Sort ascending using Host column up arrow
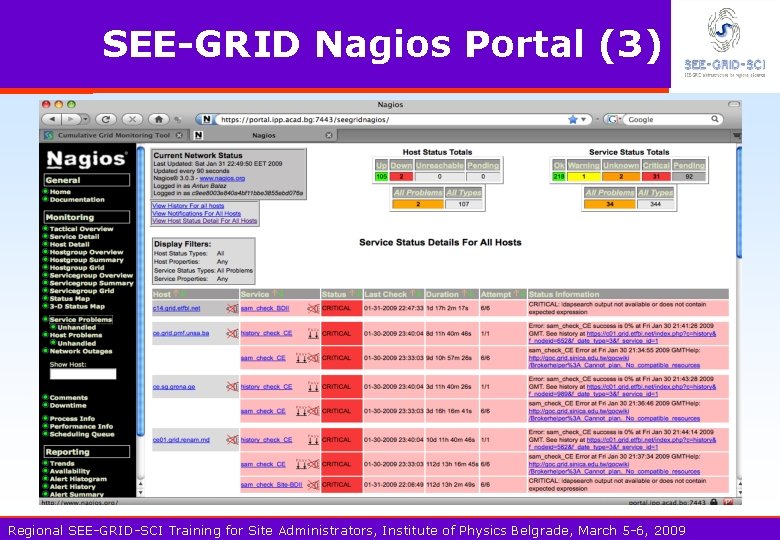Image resolution: width=780 pixels, height=540 pixels. [176, 294]
